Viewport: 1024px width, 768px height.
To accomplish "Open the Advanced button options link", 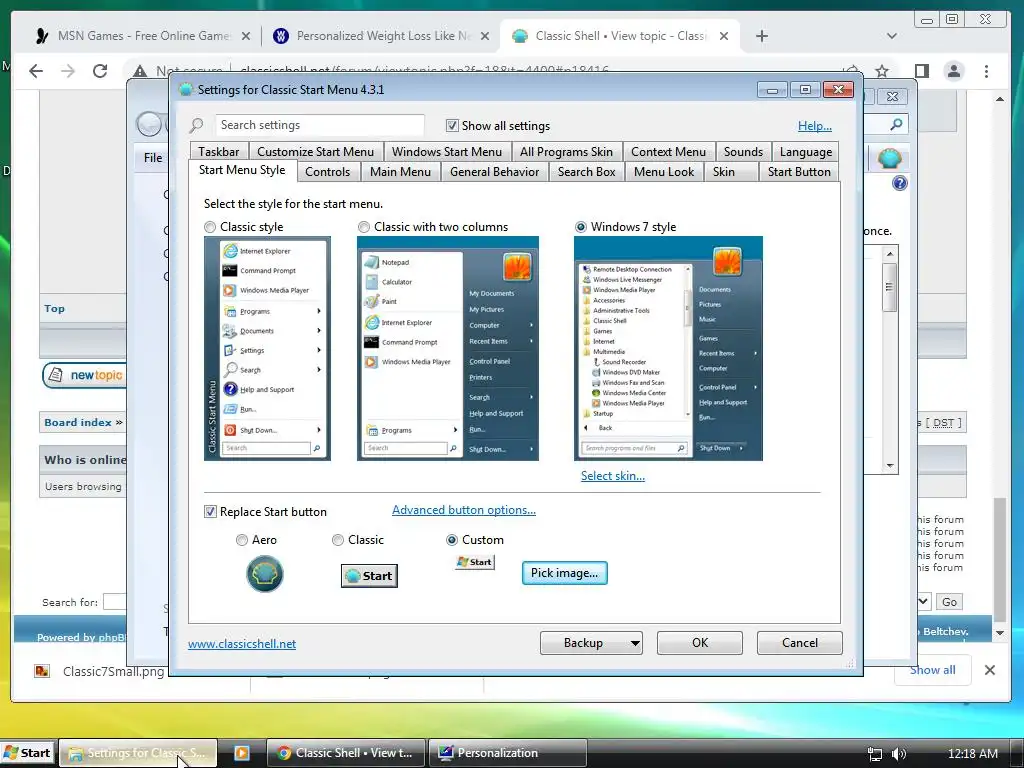I will [464, 510].
